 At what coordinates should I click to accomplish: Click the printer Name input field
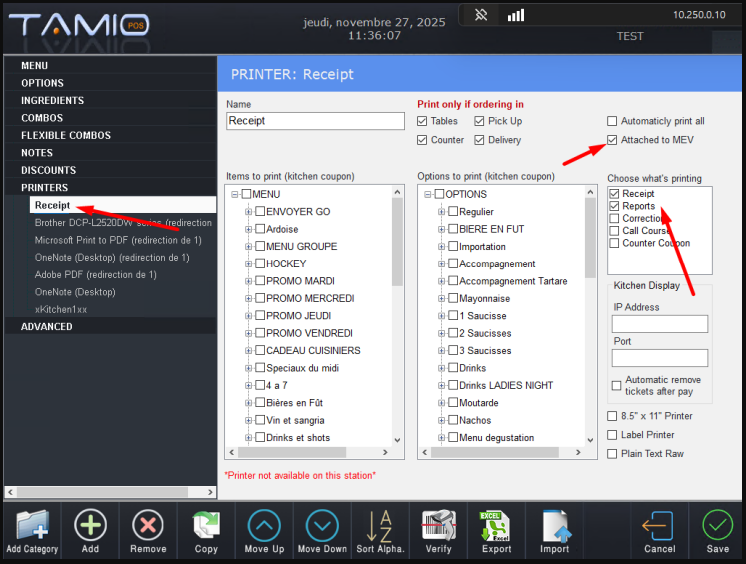pos(315,121)
